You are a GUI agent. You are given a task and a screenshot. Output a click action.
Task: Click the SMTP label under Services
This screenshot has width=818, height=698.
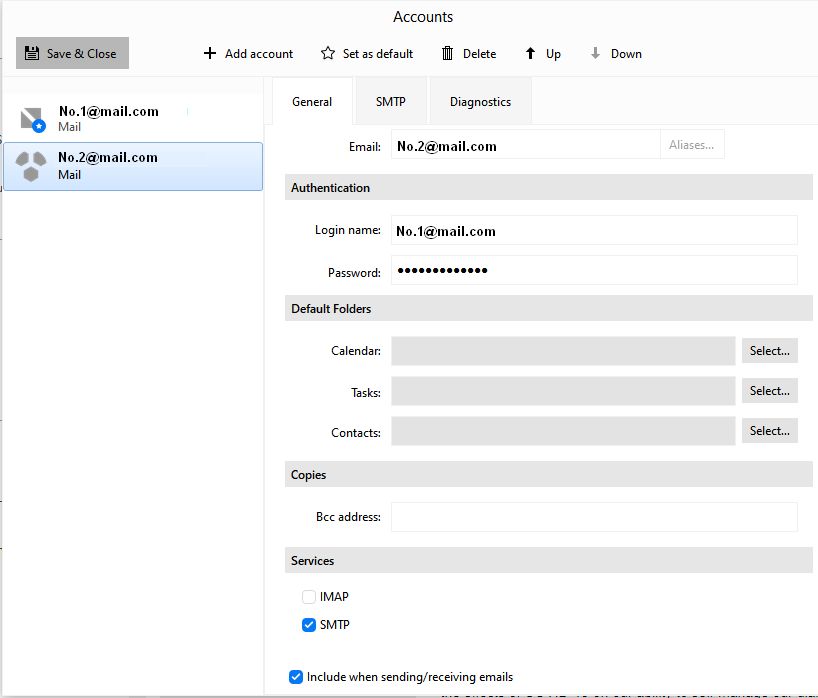pos(334,625)
